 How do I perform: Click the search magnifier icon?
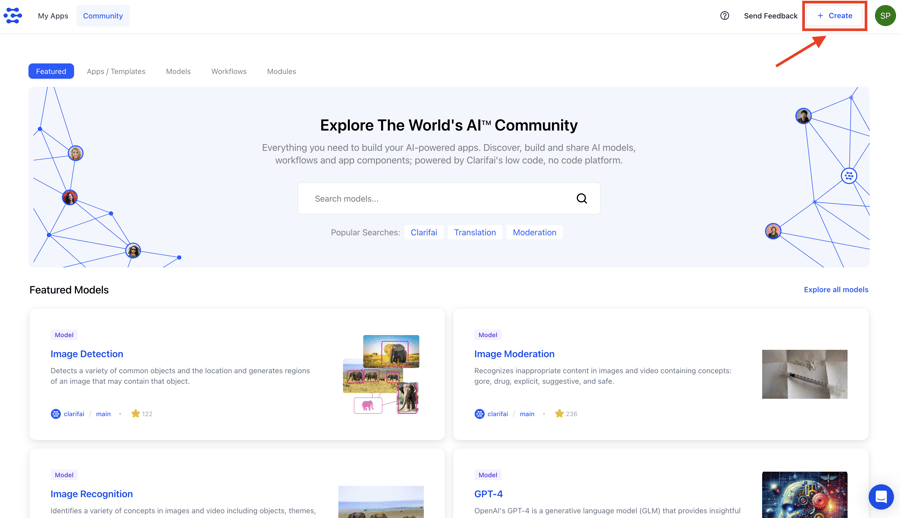coord(581,198)
